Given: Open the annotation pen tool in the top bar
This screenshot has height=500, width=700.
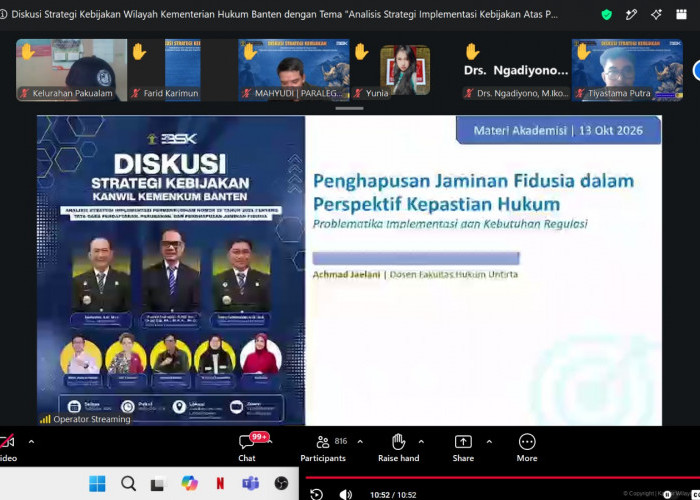Looking at the screenshot, I should click(x=631, y=15).
